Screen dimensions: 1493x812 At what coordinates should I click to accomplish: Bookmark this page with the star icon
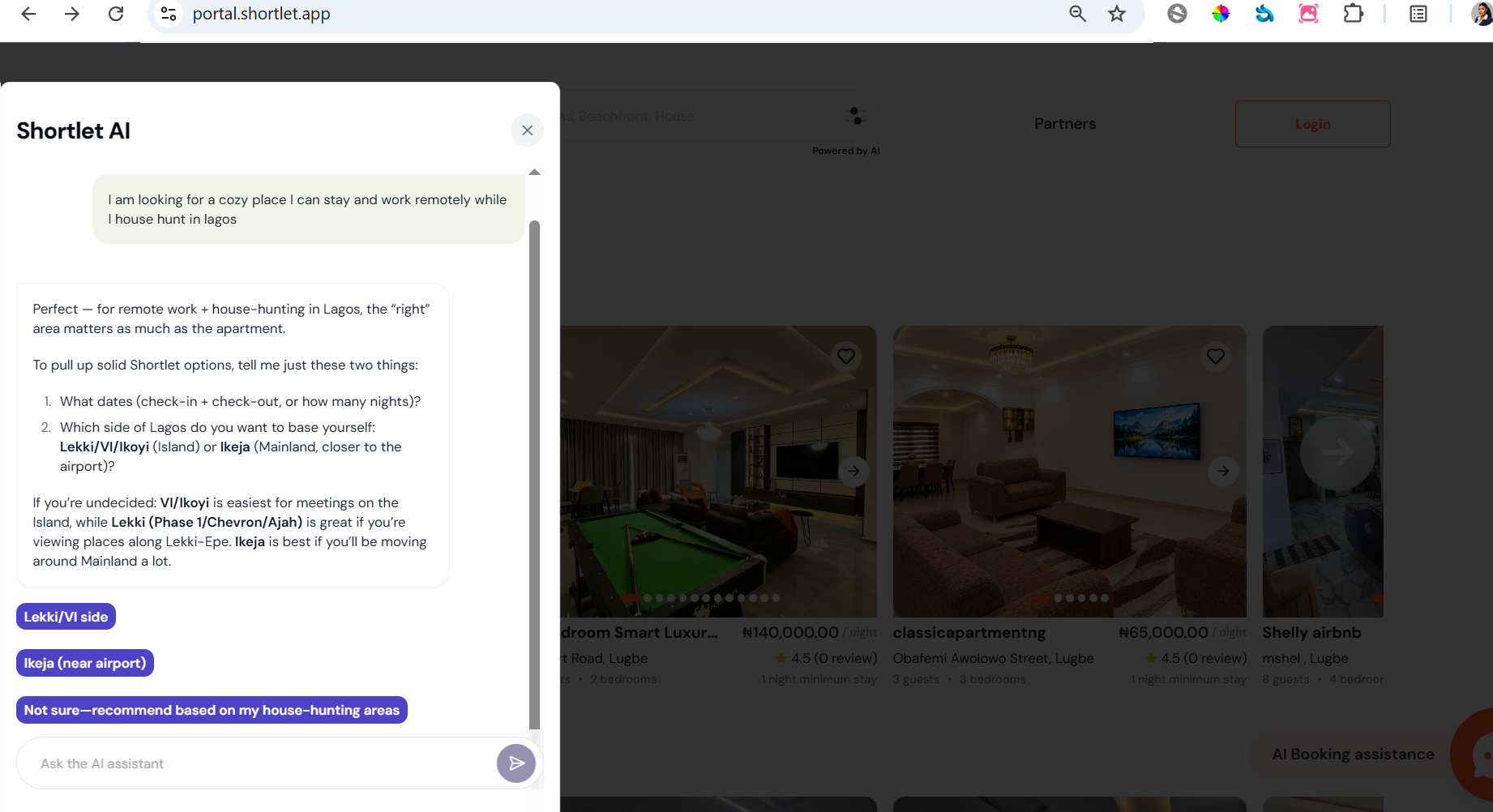pyautogui.click(x=1117, y=14)
